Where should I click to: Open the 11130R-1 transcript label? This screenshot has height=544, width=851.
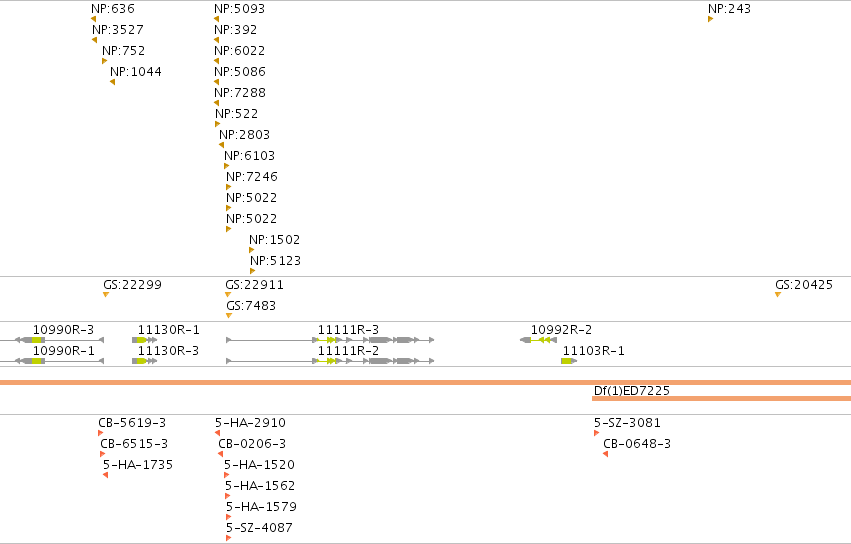tap(169, 330)
